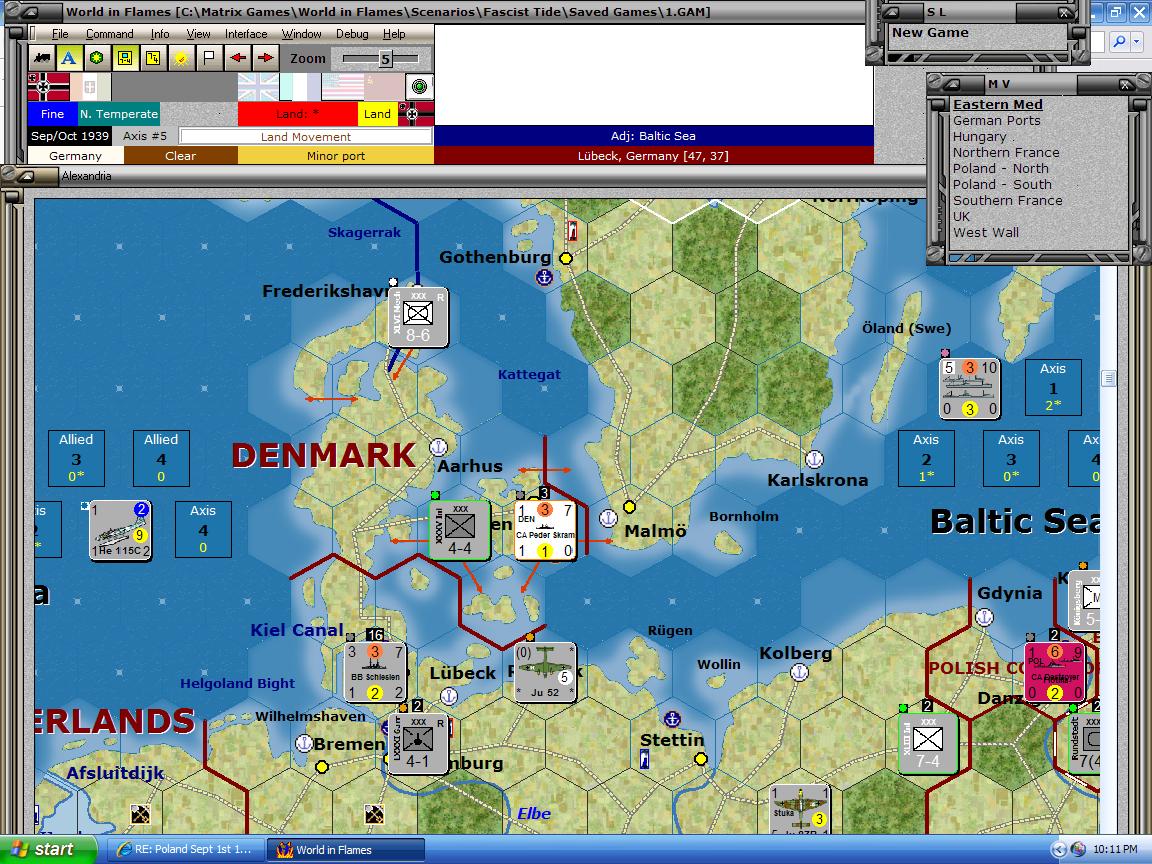Screen dimensions: 1152x864
Task: Select the Ju 52 air transport counter
Action: [x=545, y=672]
